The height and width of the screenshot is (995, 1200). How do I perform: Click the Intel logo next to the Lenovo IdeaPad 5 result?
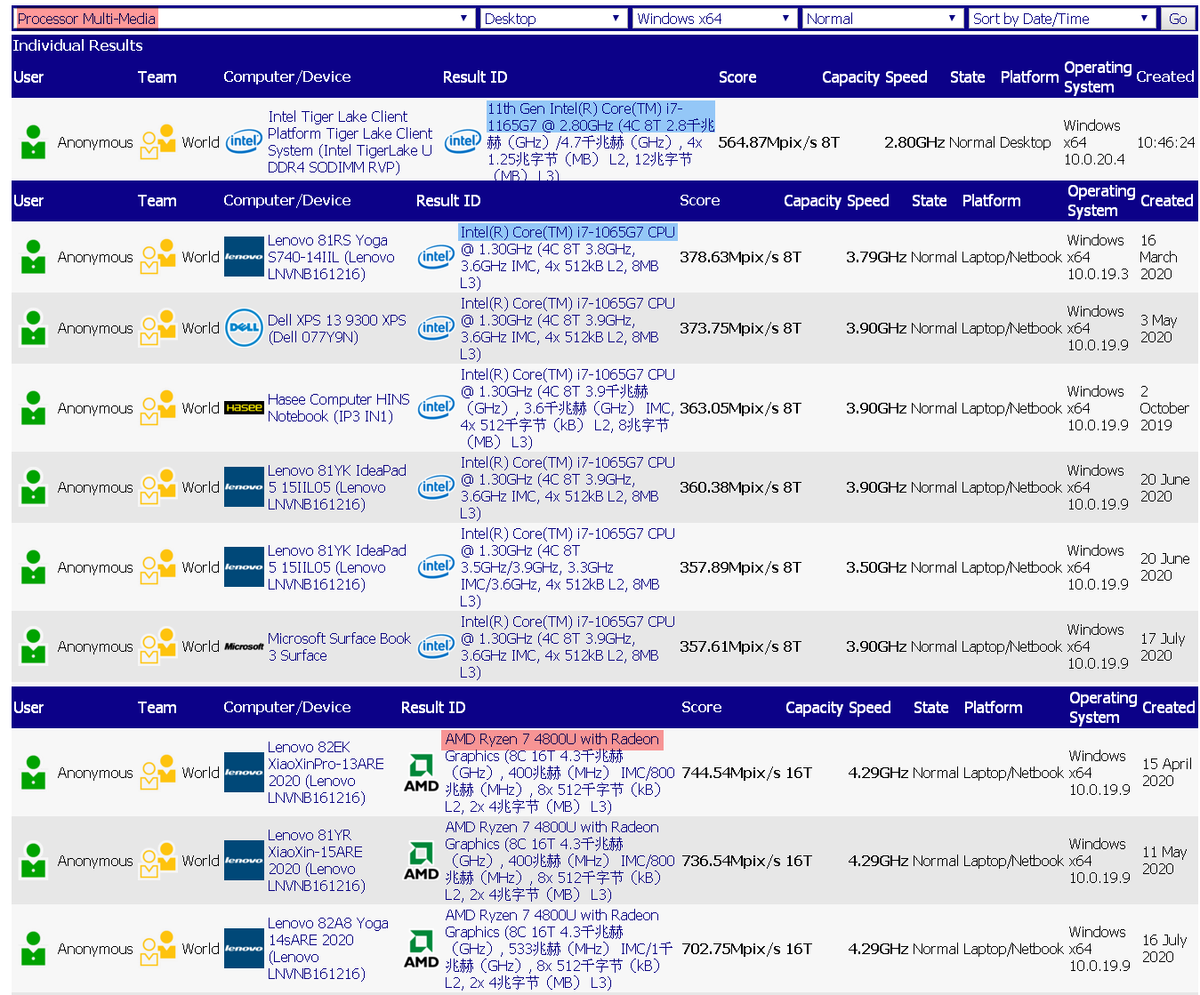point(436,487)
